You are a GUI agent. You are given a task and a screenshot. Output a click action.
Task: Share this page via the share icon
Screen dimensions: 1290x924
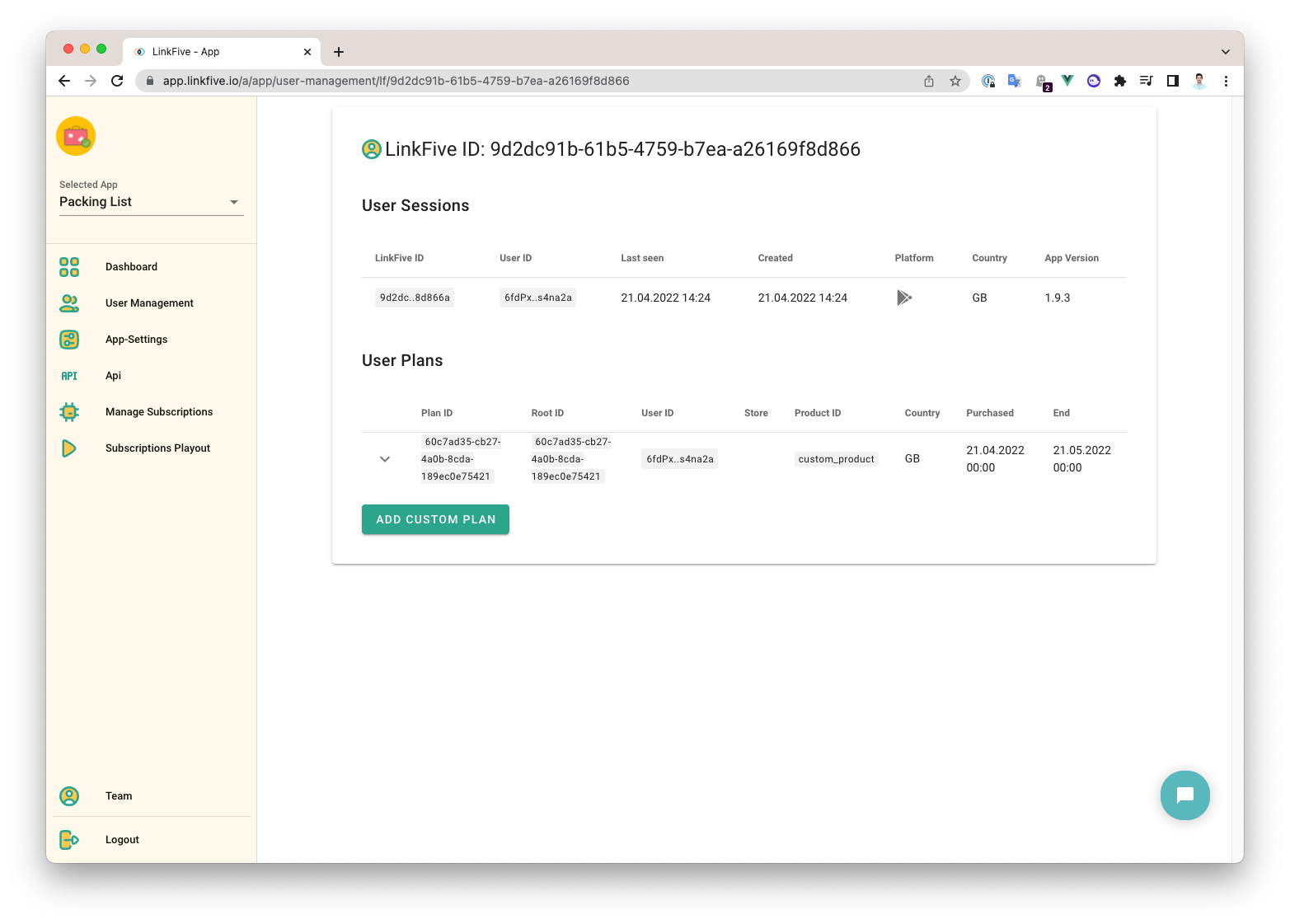pyautogui.click(x=929, y=81)
